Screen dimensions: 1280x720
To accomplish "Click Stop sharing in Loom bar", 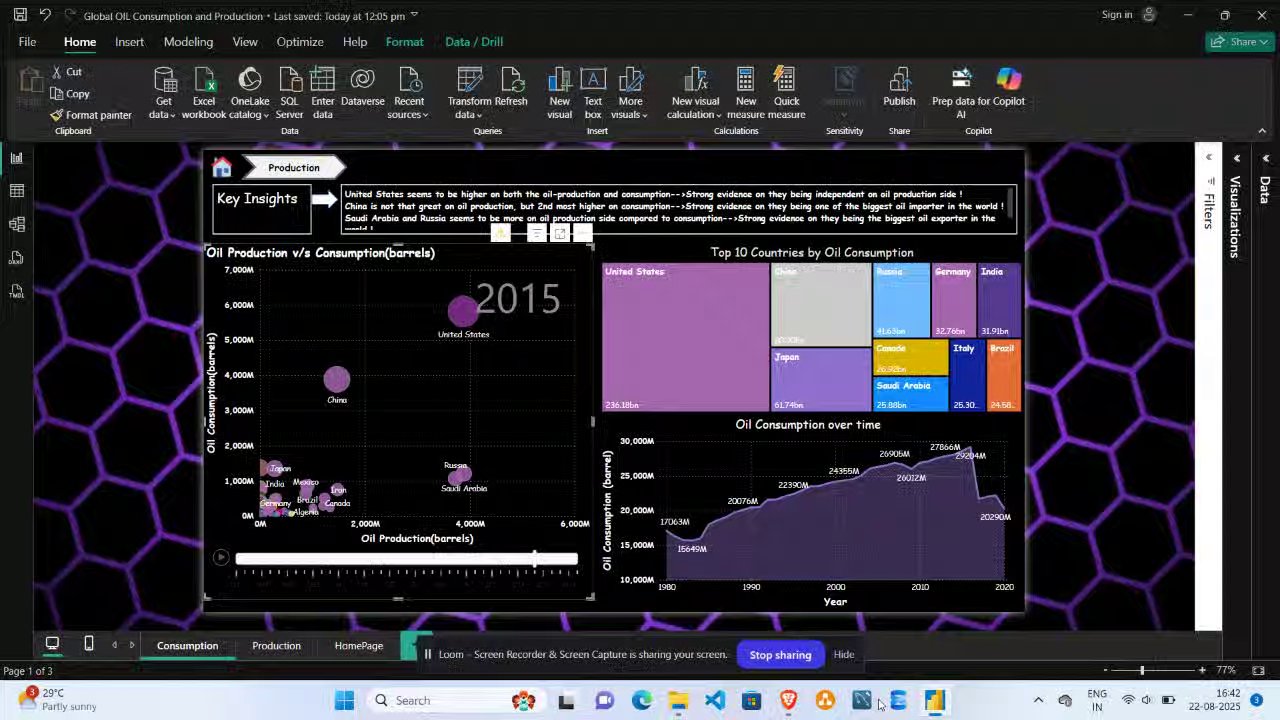I will coord(780,654).
